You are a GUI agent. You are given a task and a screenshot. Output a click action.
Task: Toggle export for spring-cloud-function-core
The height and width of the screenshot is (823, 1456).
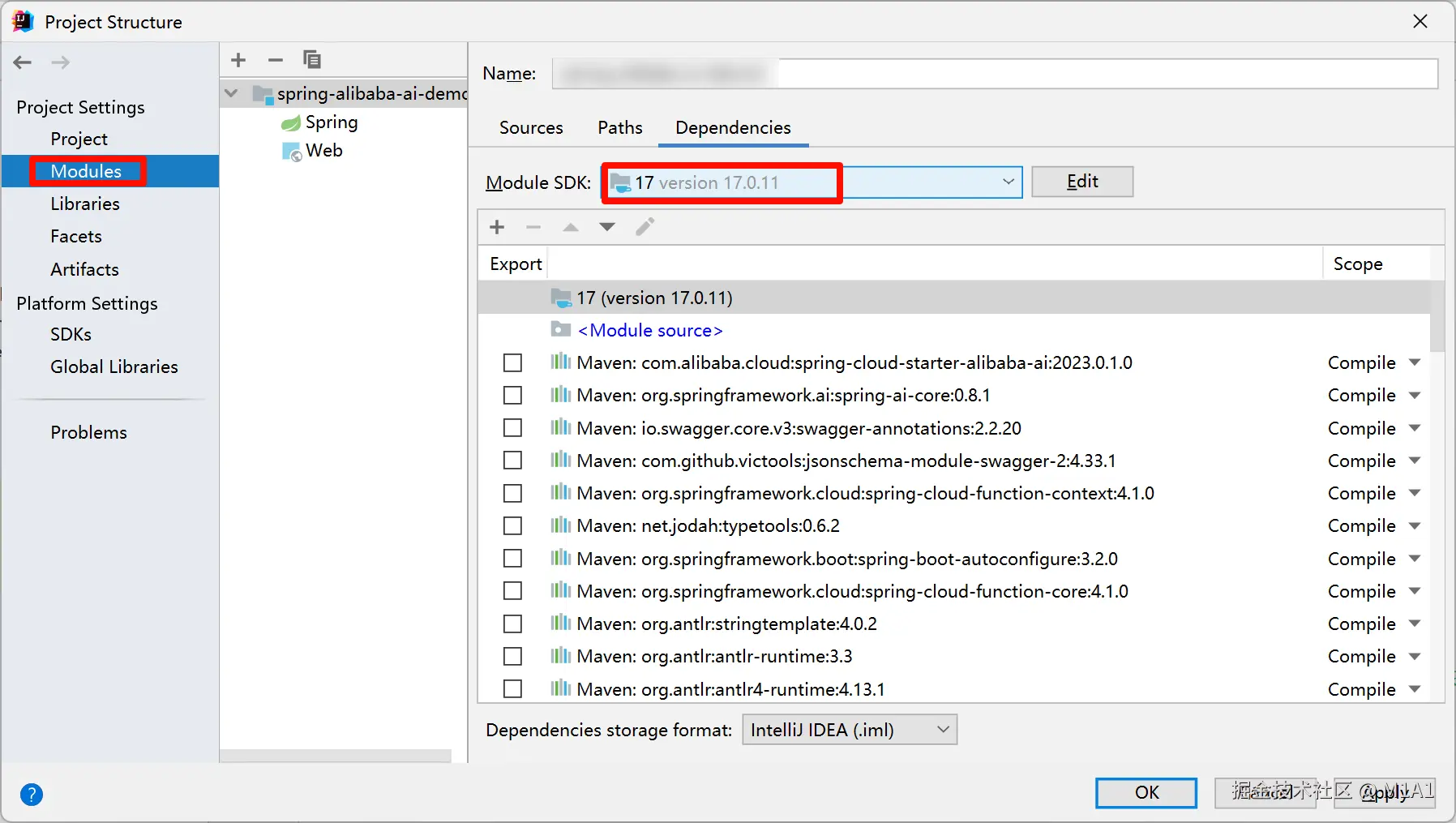[x=512, y=590]
